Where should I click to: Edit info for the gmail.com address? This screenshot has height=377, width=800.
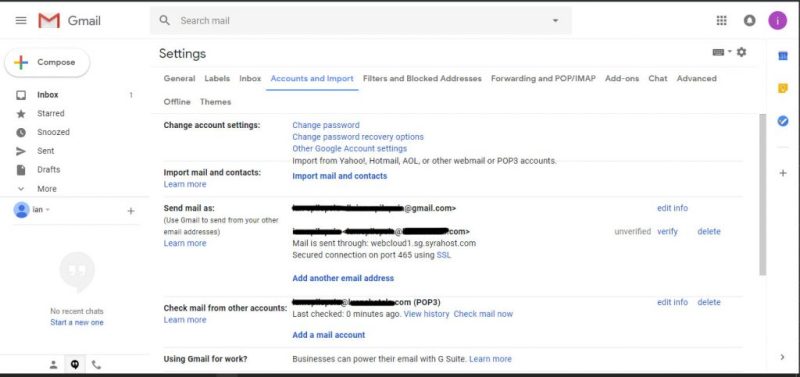click(x=672, y=208)
